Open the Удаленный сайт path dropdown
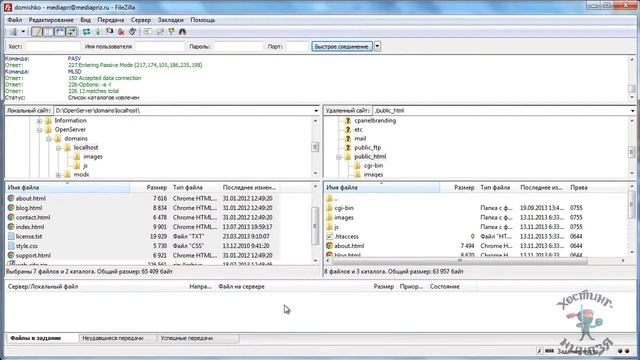The image size is (640, 360). click(632, 111)
